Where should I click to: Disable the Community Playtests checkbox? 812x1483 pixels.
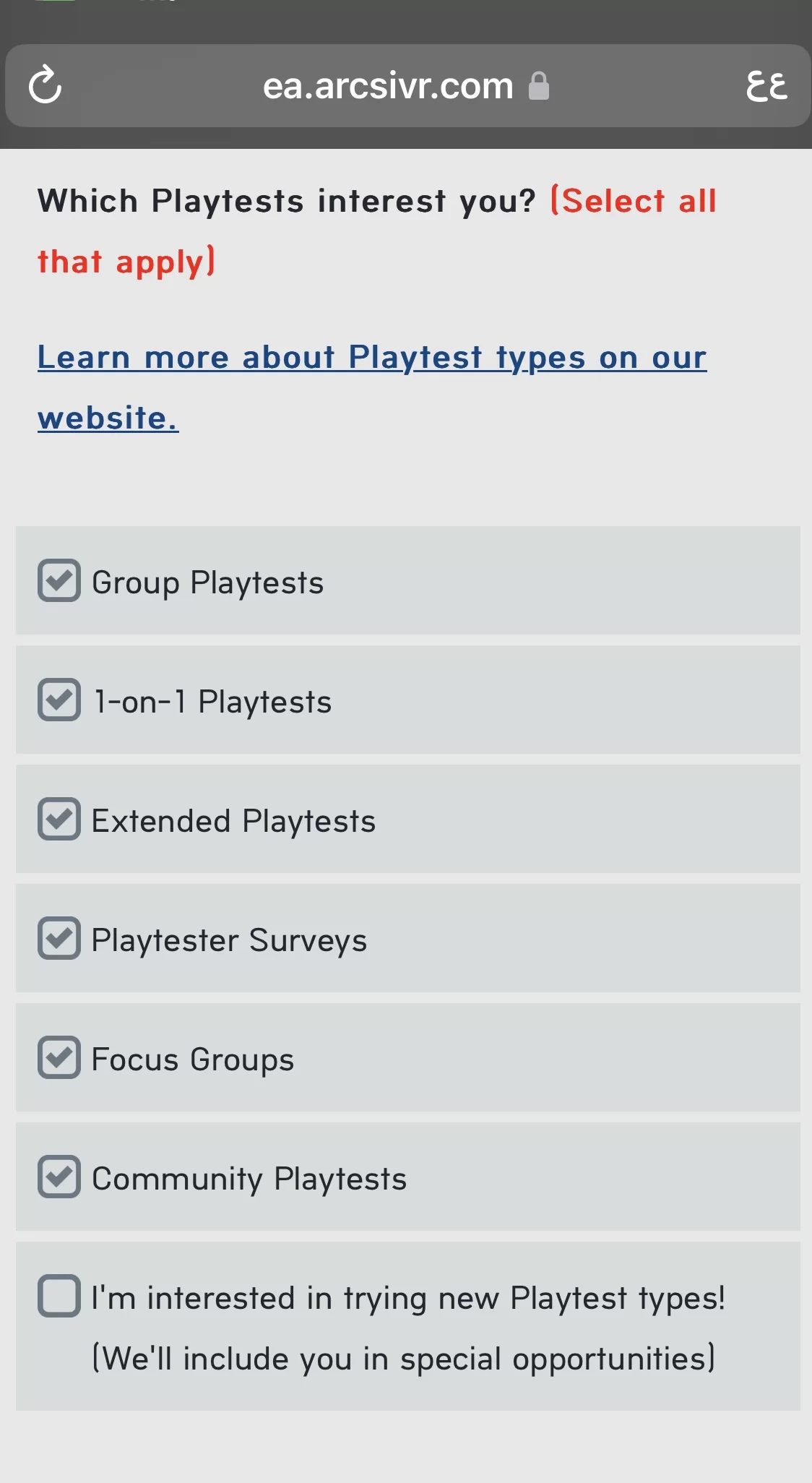(x=59, y=1177)
